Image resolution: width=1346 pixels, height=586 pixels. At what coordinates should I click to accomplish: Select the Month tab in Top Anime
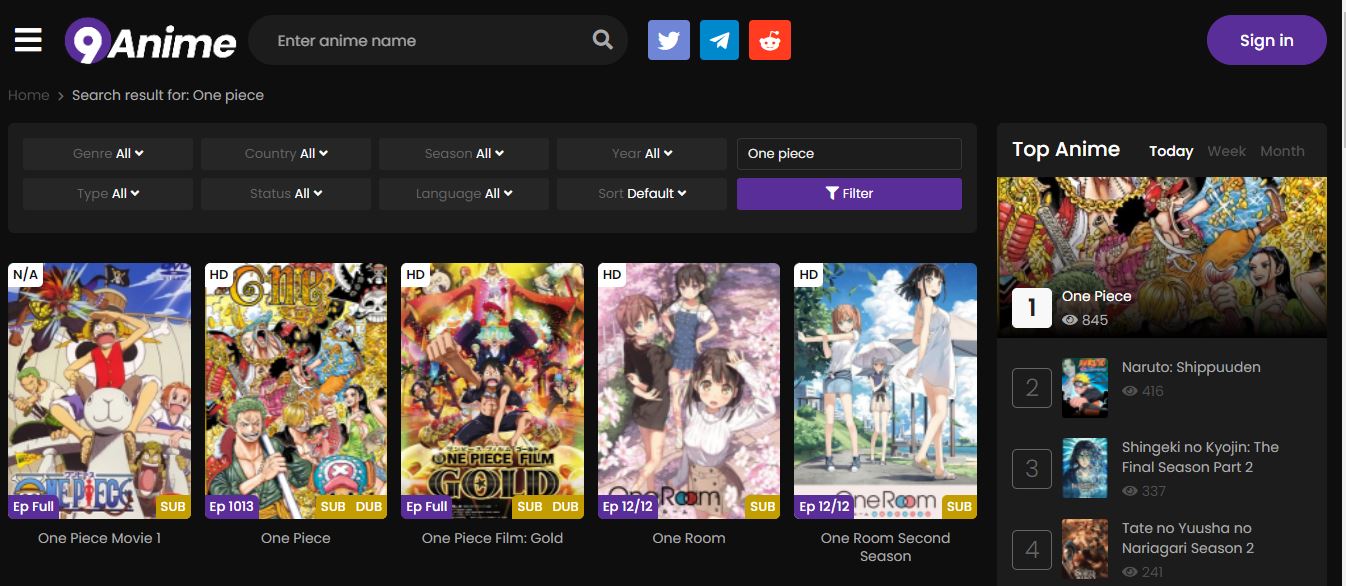coord(1282,151)
